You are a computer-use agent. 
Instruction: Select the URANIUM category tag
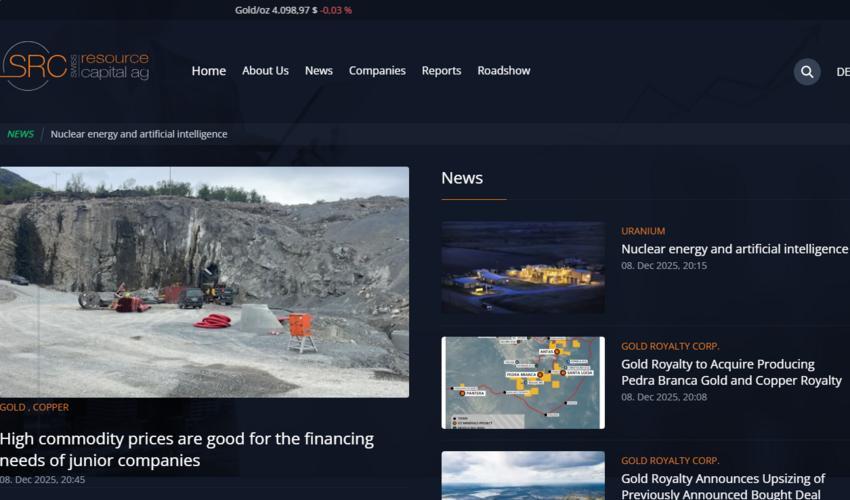click(x=643, y=231)
